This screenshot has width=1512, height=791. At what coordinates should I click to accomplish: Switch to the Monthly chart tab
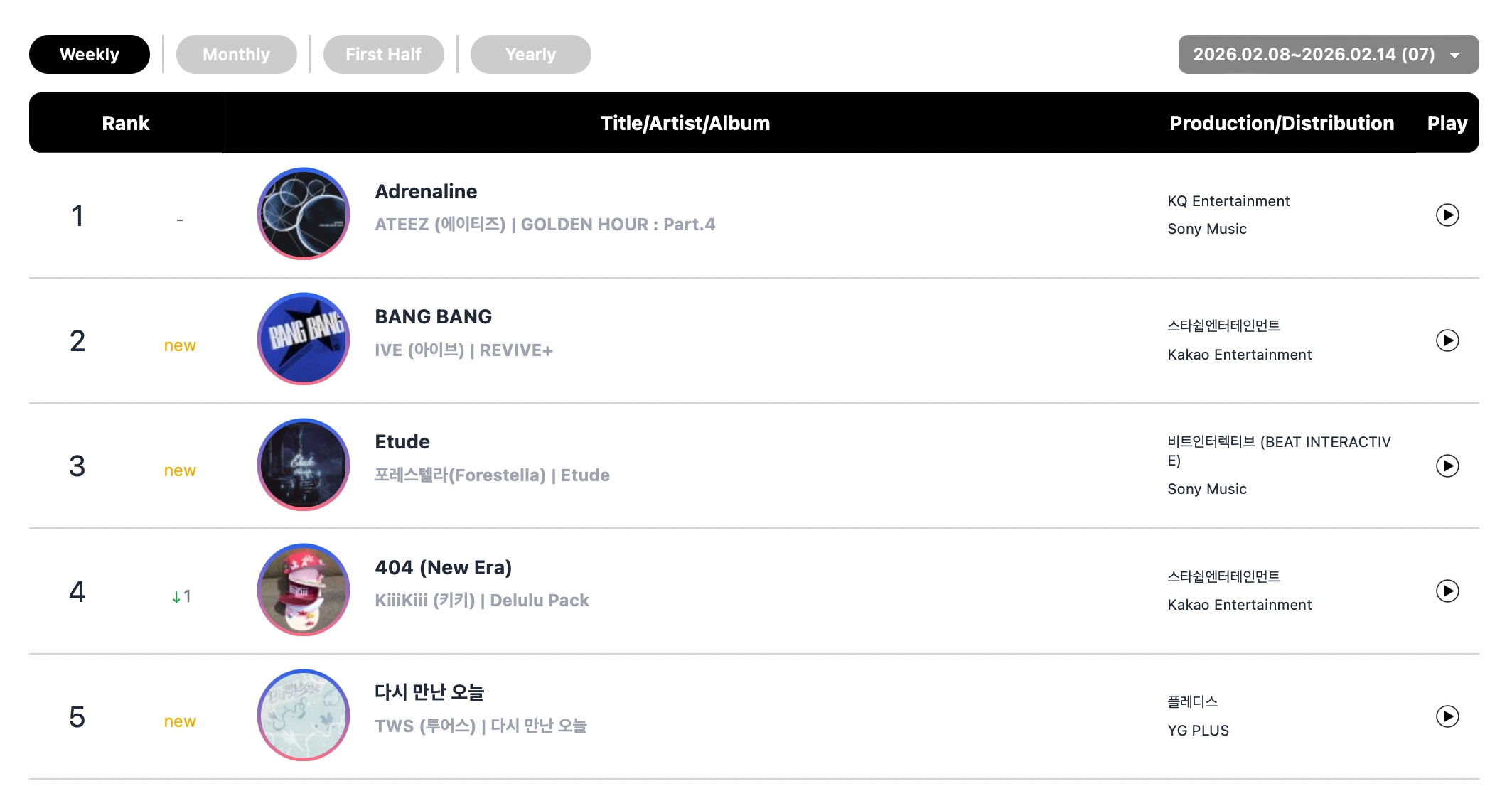click(x=236, y=55)
